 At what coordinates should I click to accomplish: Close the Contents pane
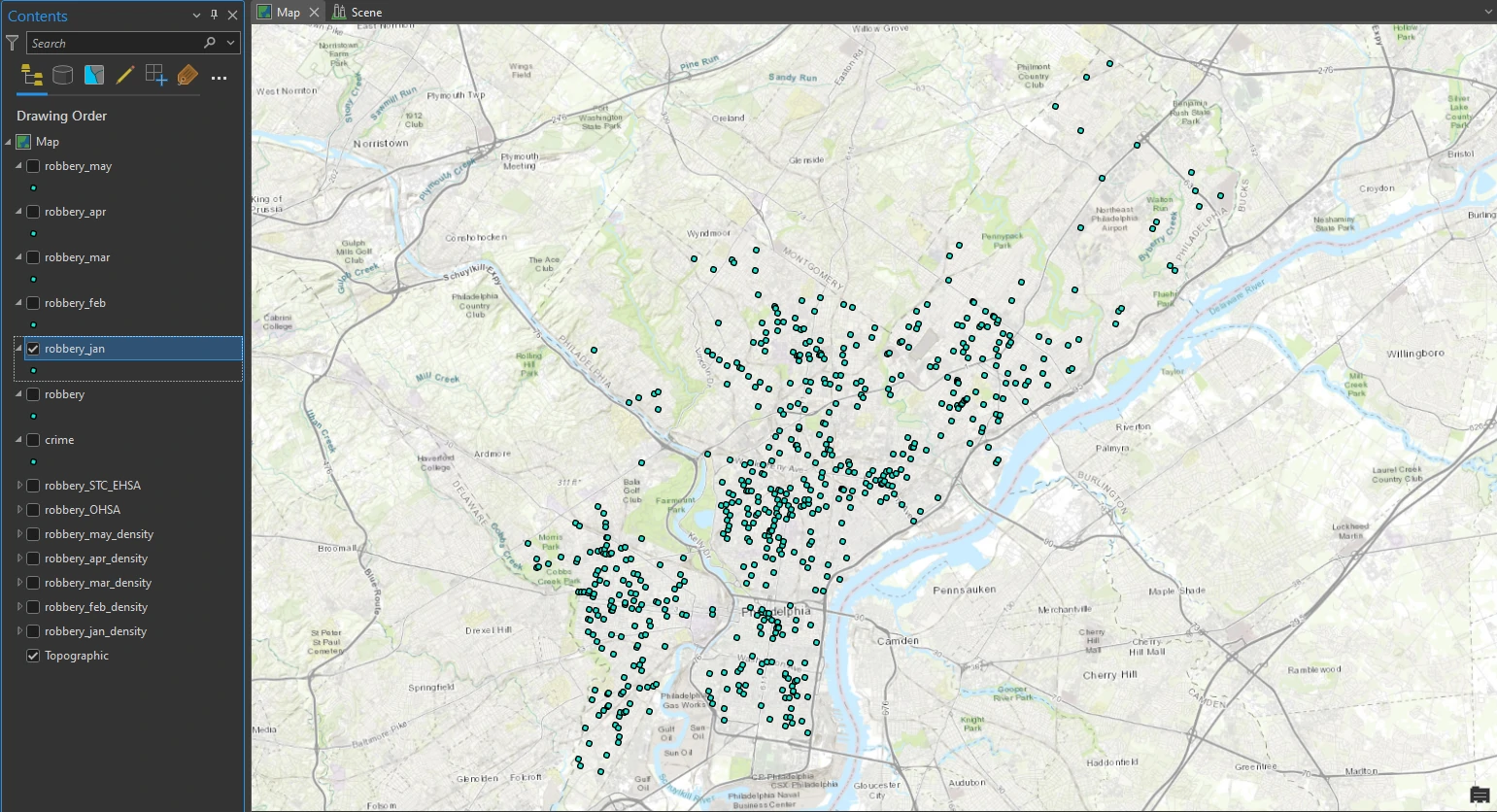[232, 15]
